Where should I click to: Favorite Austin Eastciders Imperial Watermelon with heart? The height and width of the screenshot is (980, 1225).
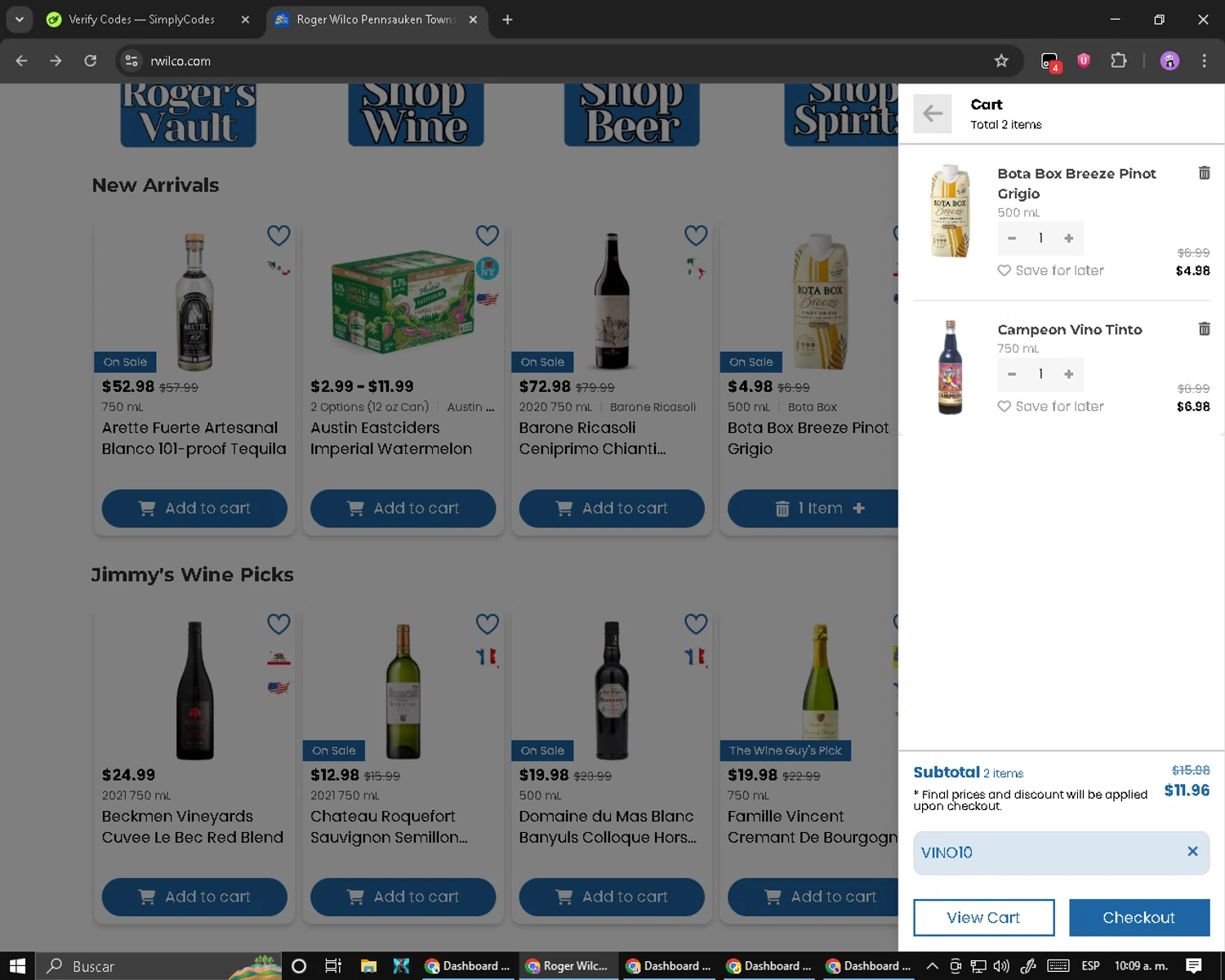488,235
